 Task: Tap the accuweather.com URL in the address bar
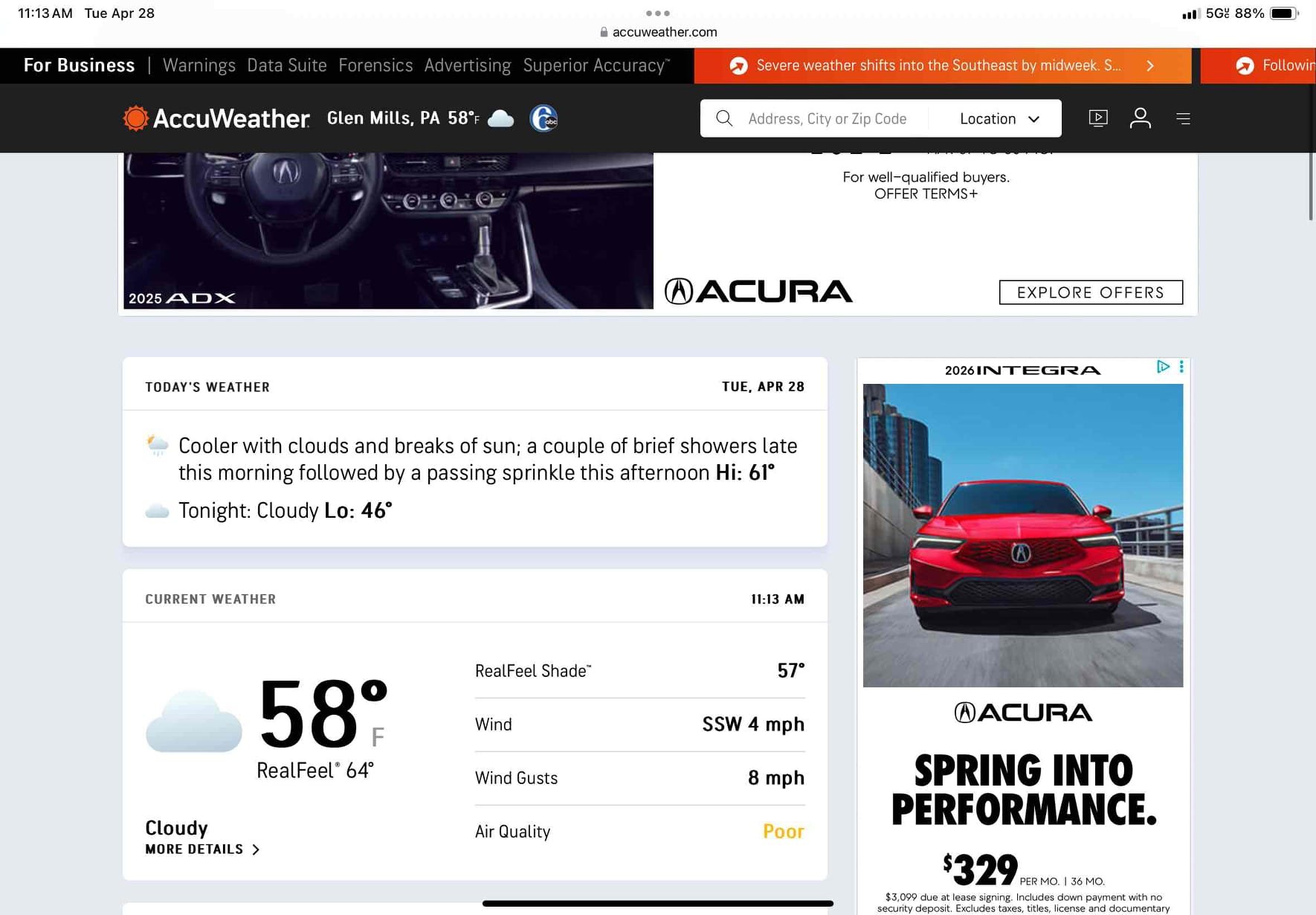665,32
